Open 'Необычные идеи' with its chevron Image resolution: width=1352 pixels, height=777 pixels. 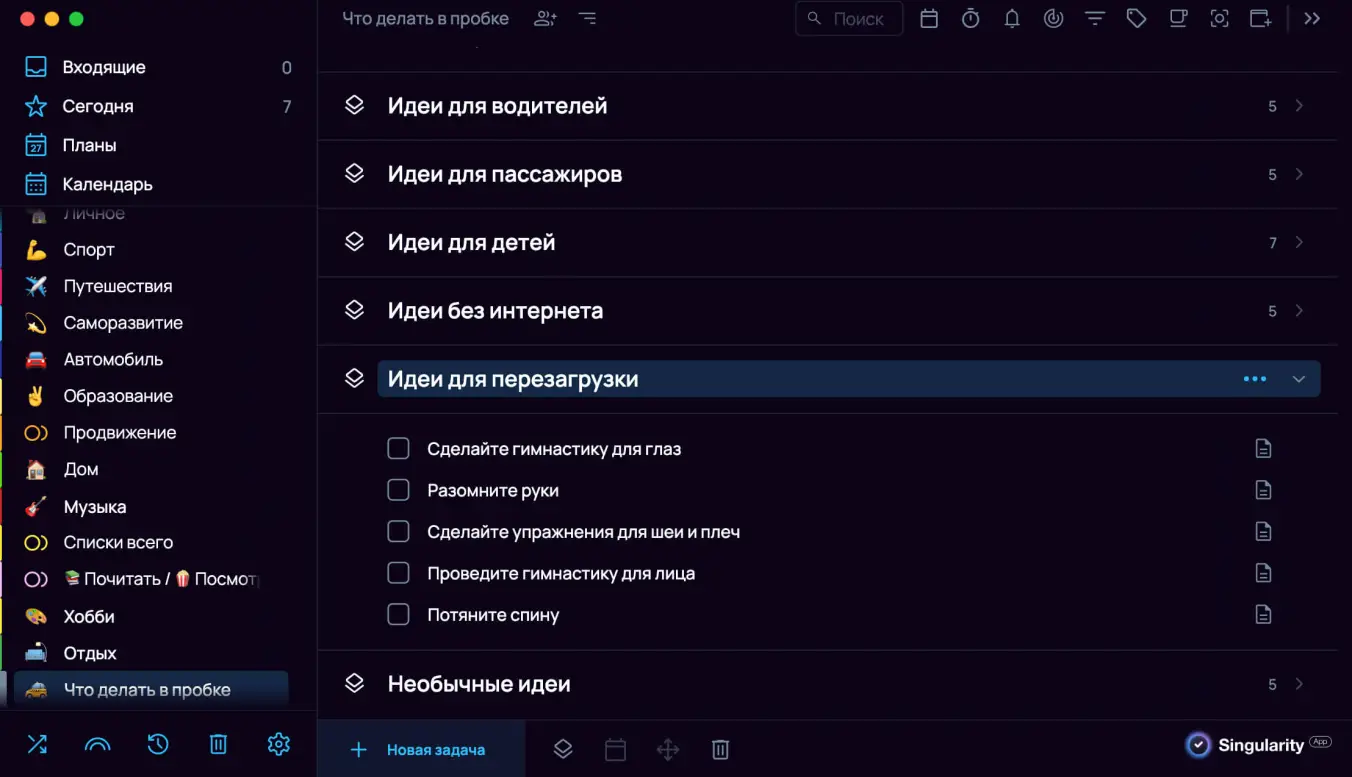tap(1299, 683)
